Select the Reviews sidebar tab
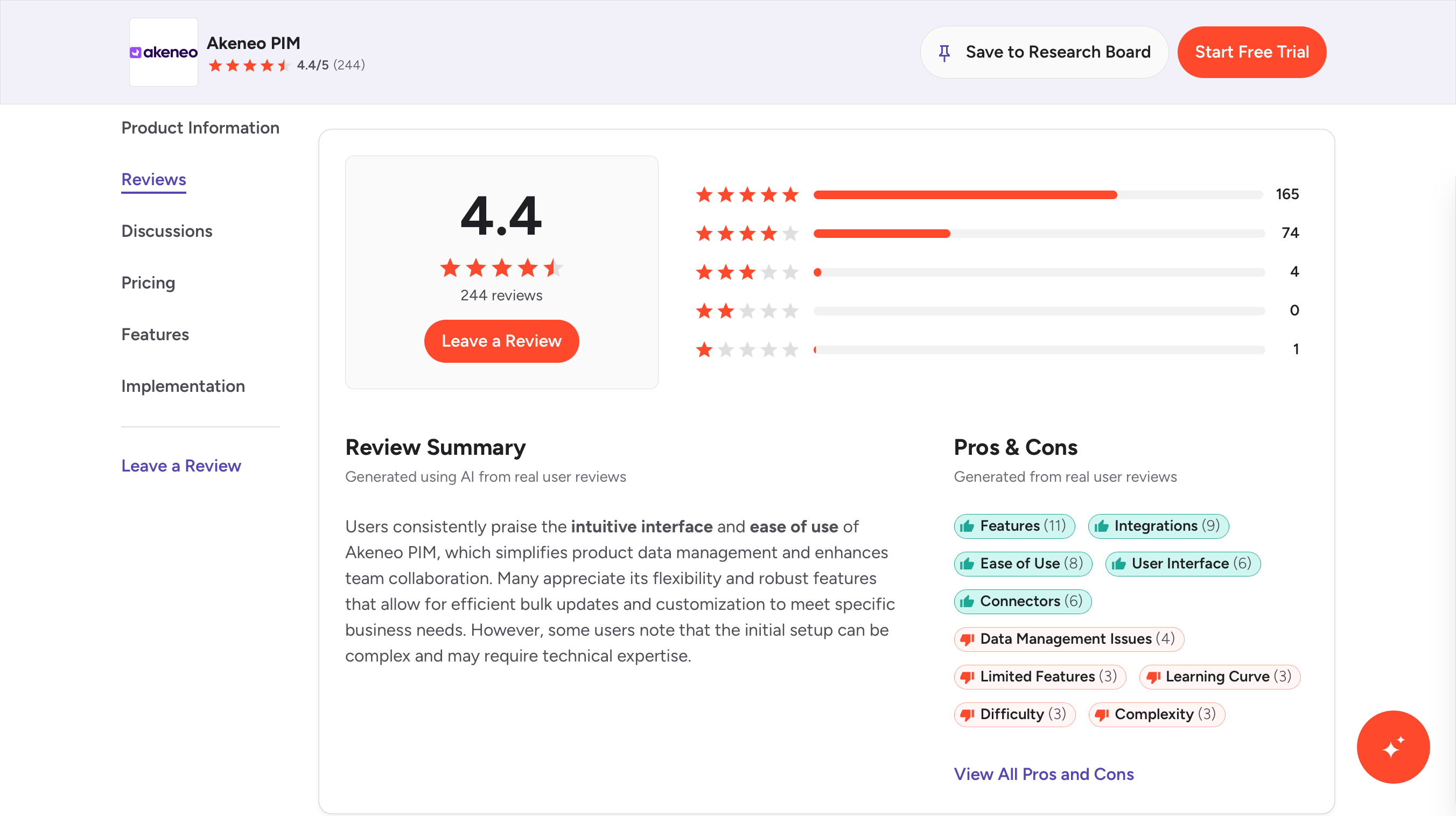This screenshot has width=1456, height=816. 154,180
